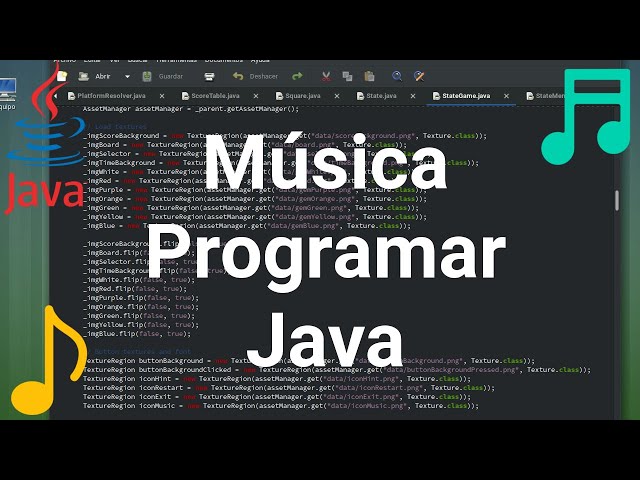Click the editor vertical scrollbar handle
Screen dimensions: 640x480
pos(617,200)
